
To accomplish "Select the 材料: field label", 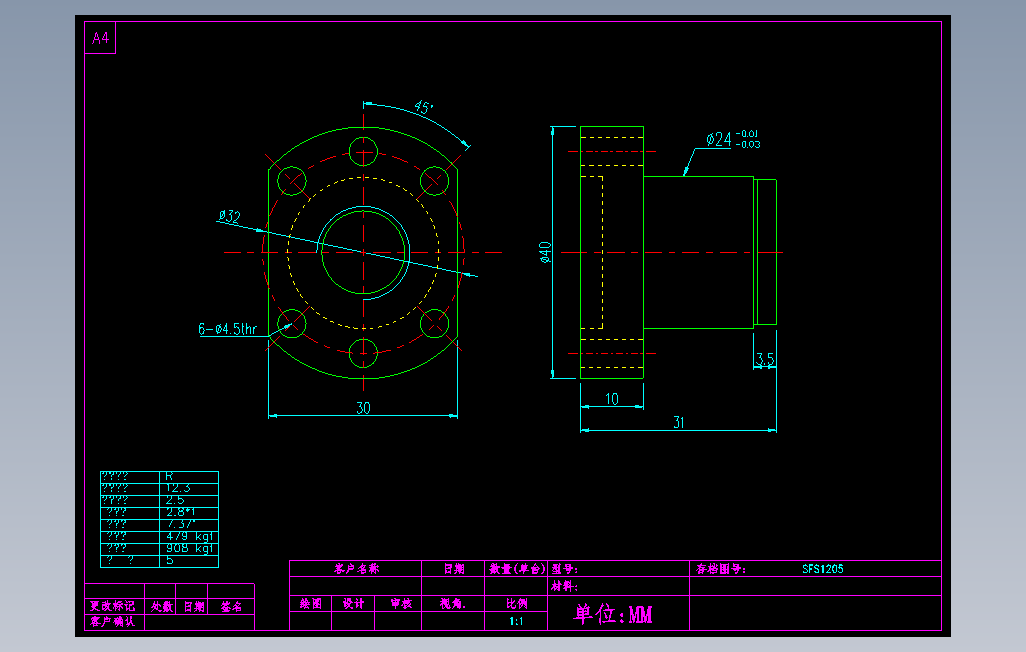I will [564, 586].
